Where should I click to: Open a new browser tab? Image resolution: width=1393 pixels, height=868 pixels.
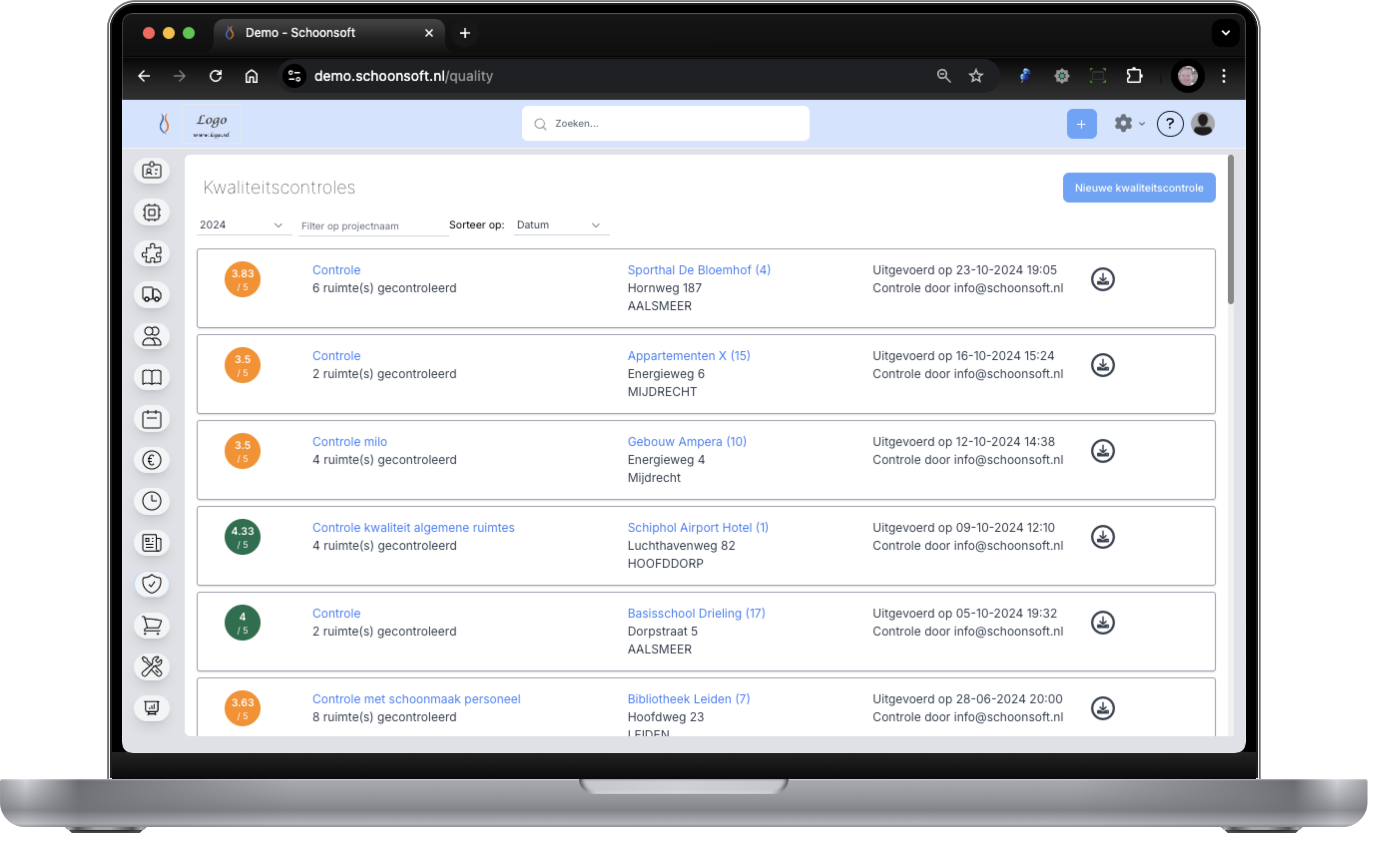point(465,33)
